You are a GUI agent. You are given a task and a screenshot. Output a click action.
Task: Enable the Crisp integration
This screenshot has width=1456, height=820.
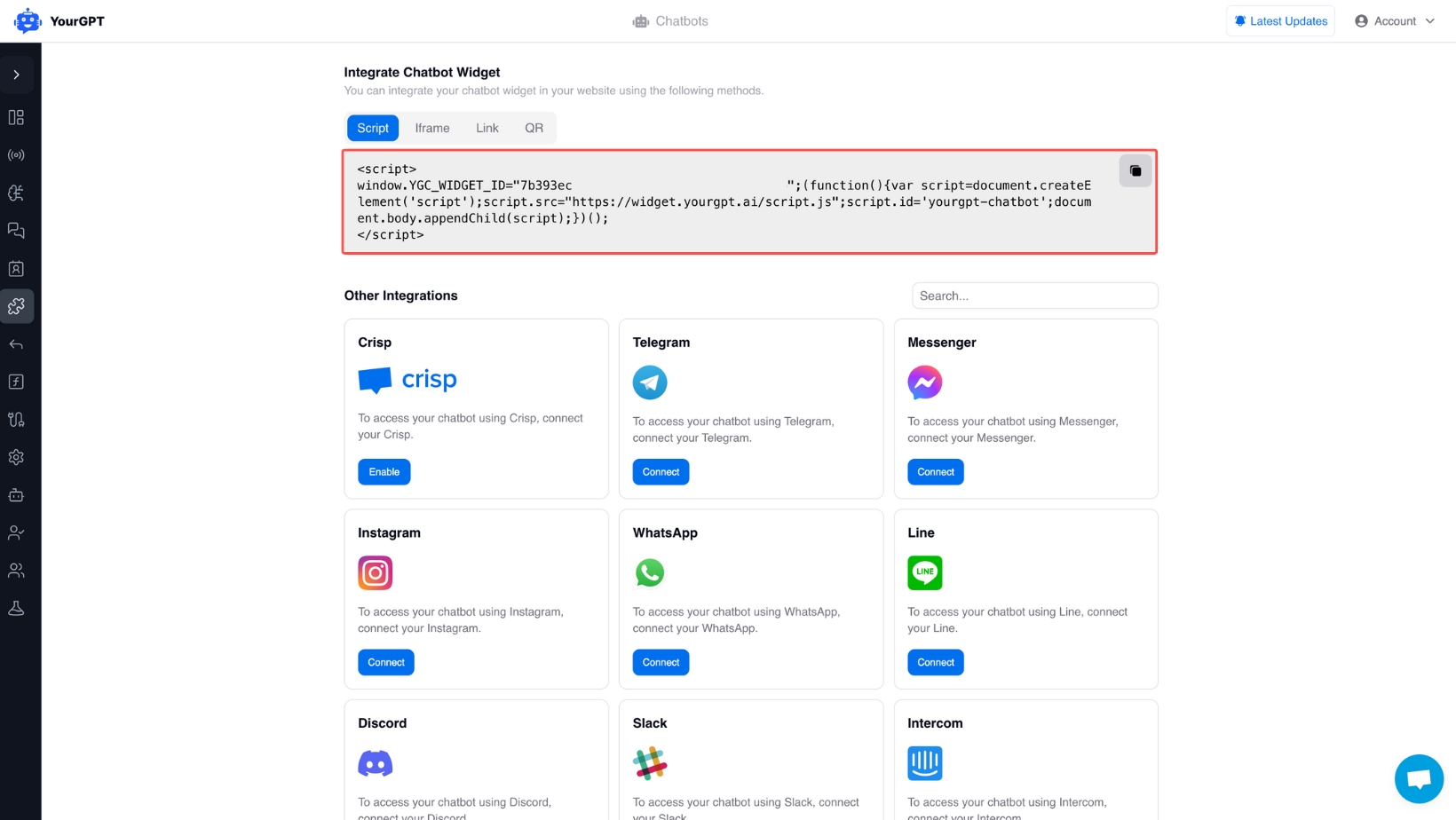pos(384,471)
